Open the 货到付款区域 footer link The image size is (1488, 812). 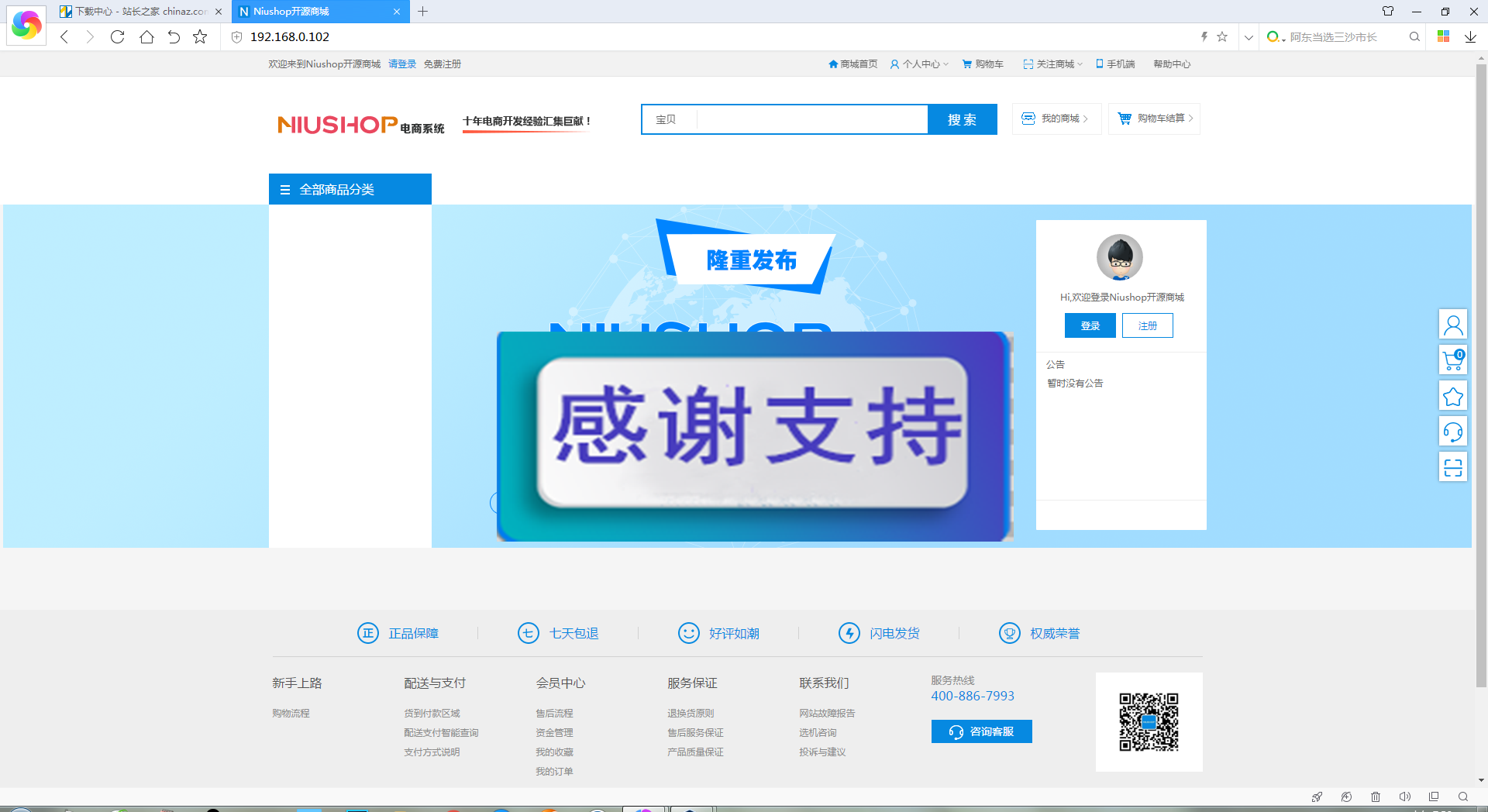click(432, 713)
